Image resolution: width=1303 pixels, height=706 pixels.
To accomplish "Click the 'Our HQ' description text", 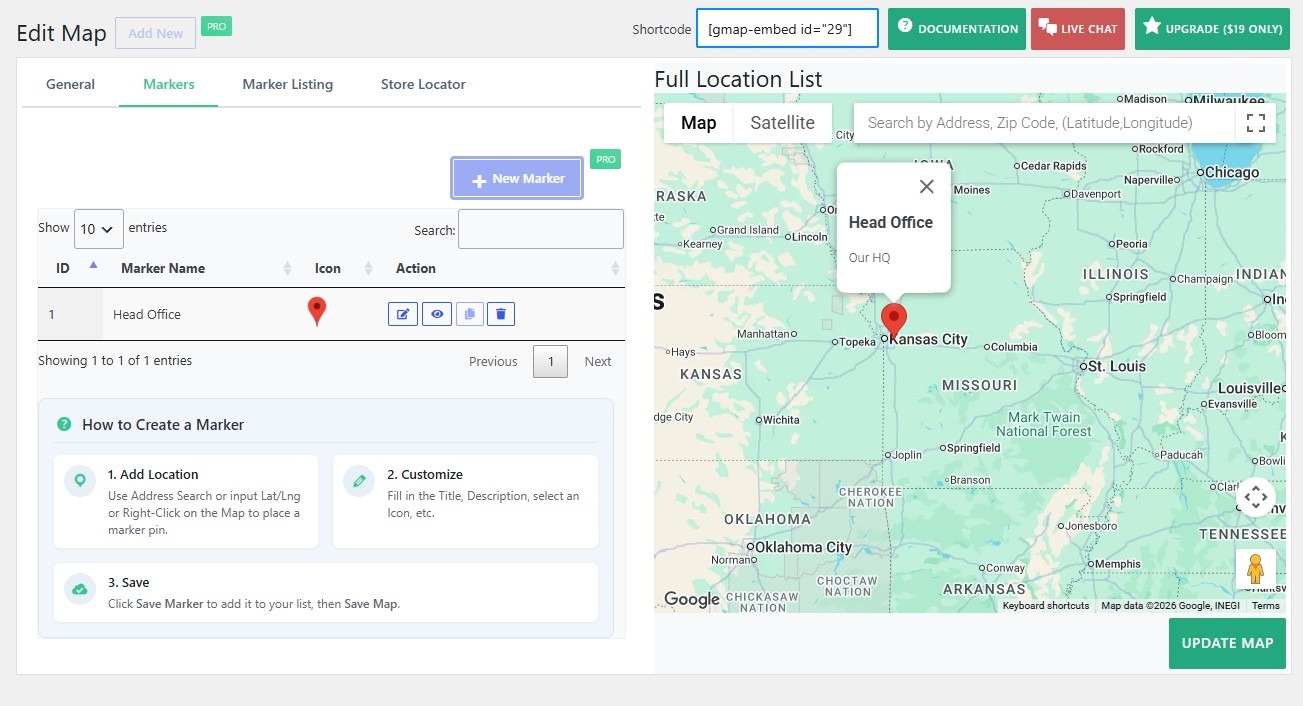I will click(x=869, y=257).
